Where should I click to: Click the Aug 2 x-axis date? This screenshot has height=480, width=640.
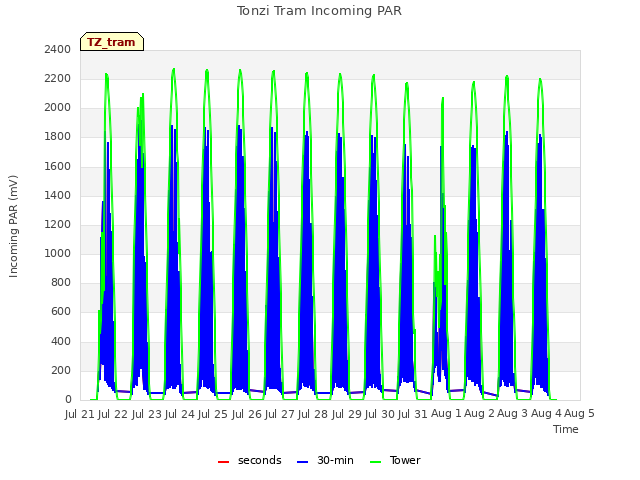(480, 414)
